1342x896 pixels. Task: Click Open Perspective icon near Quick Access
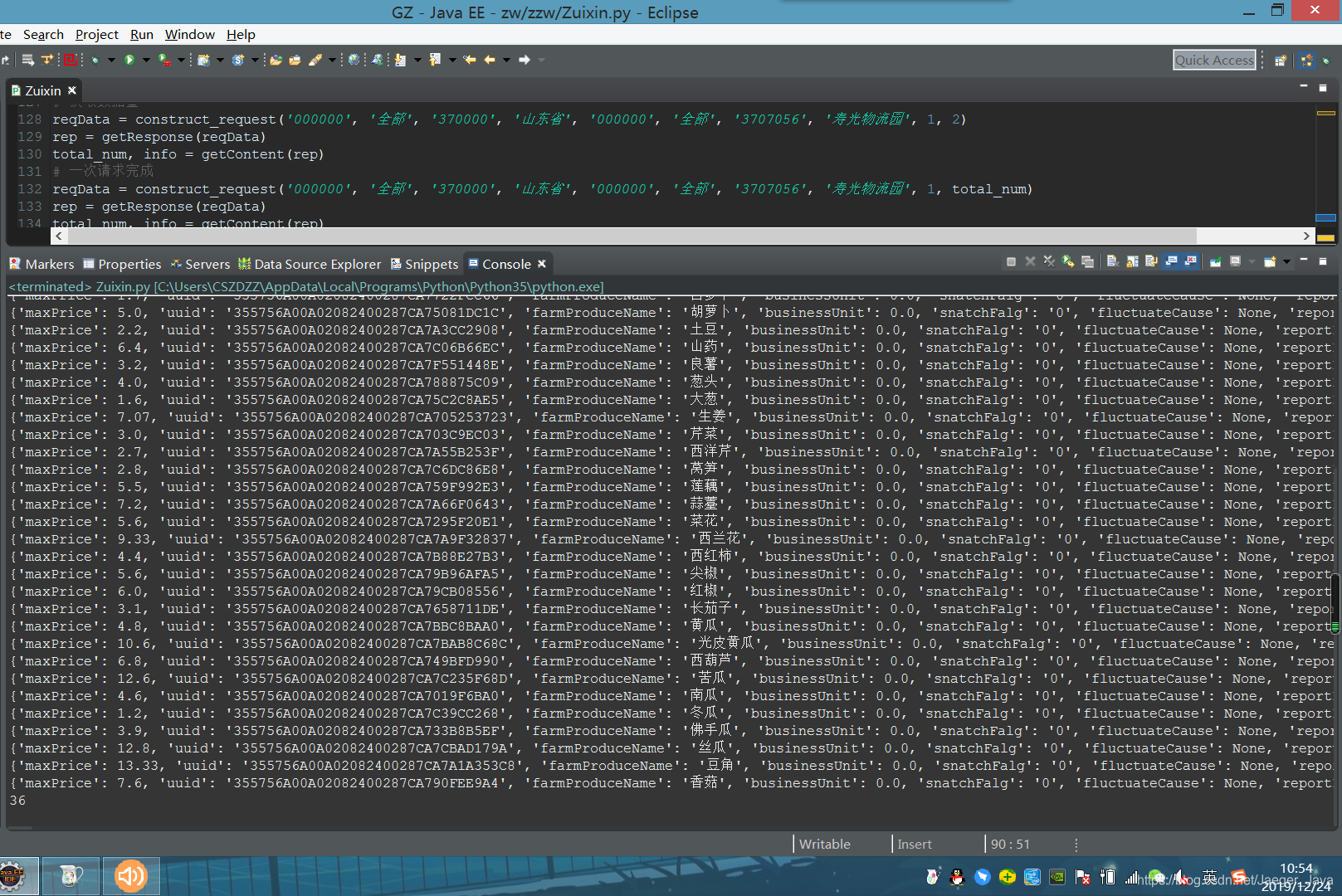coord(1281,60)
